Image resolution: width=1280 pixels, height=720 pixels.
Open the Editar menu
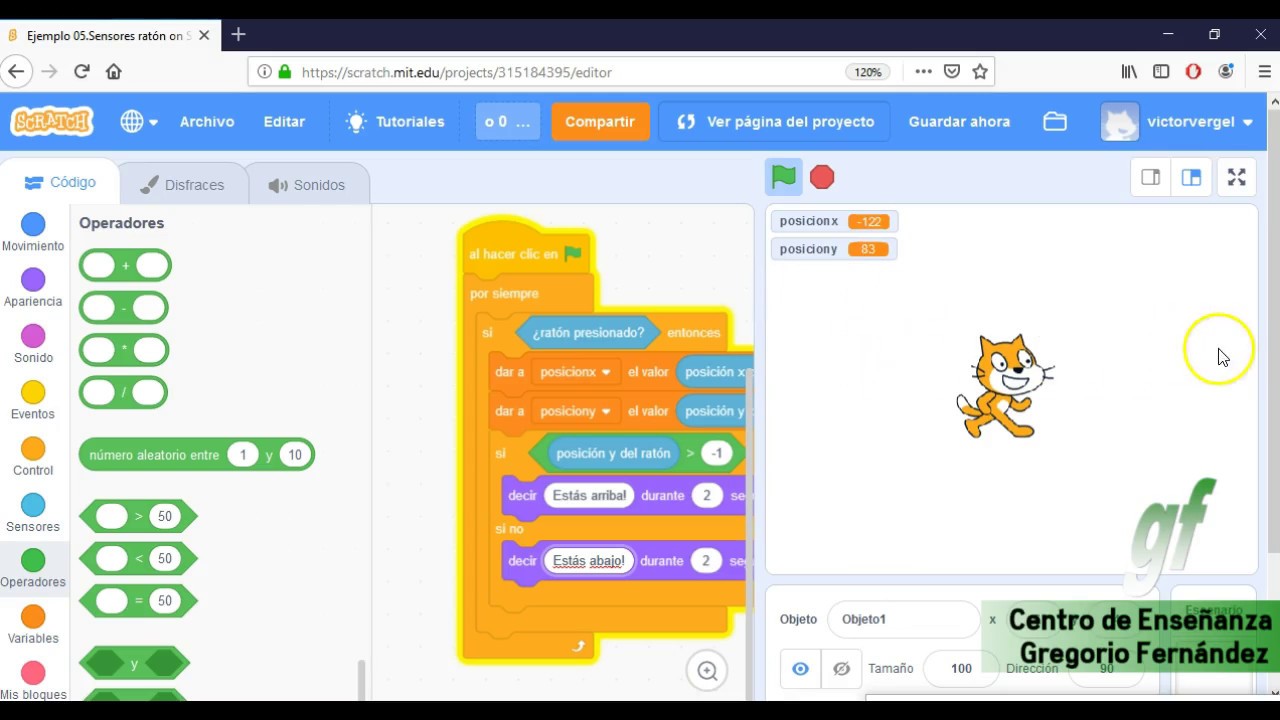(x=284, y=121)
